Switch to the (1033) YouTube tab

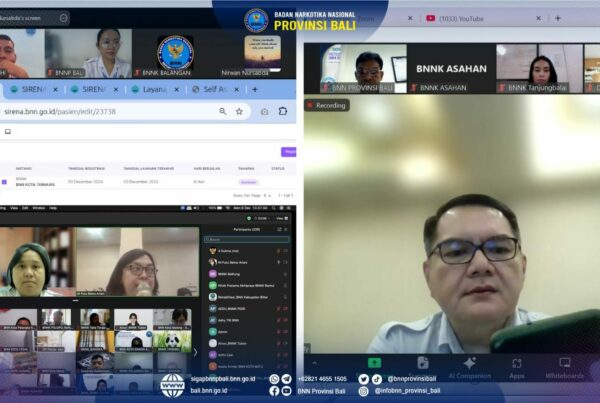click(x=483, y=18)
